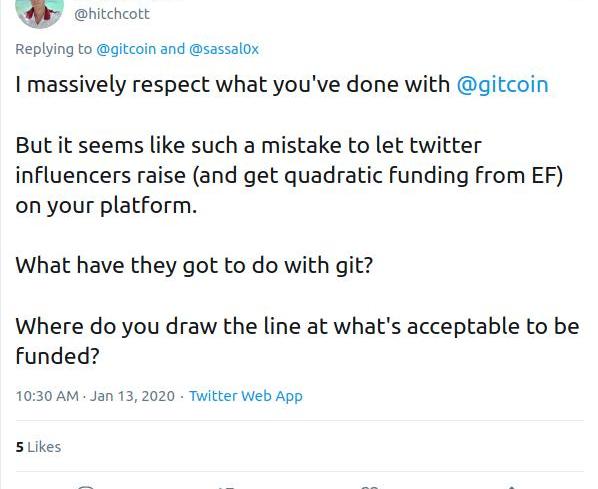Viewport: 598px width, 489px height.
Task: Click 'What have they got to do with git?'
Action: [x=194, y=265]
